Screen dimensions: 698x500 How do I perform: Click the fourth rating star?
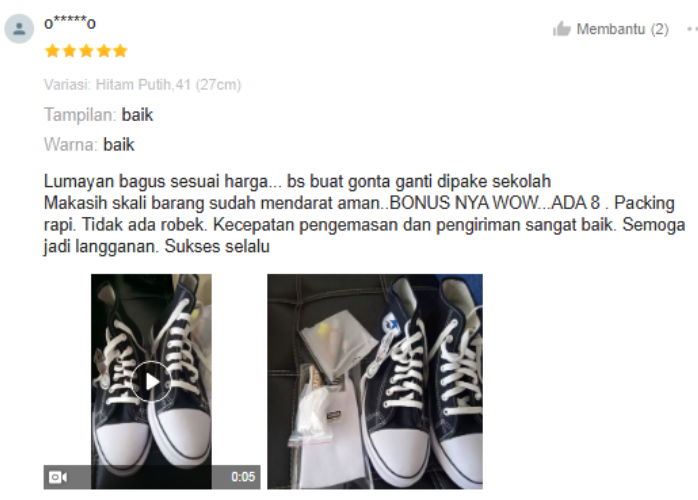(x=103, y=51)
